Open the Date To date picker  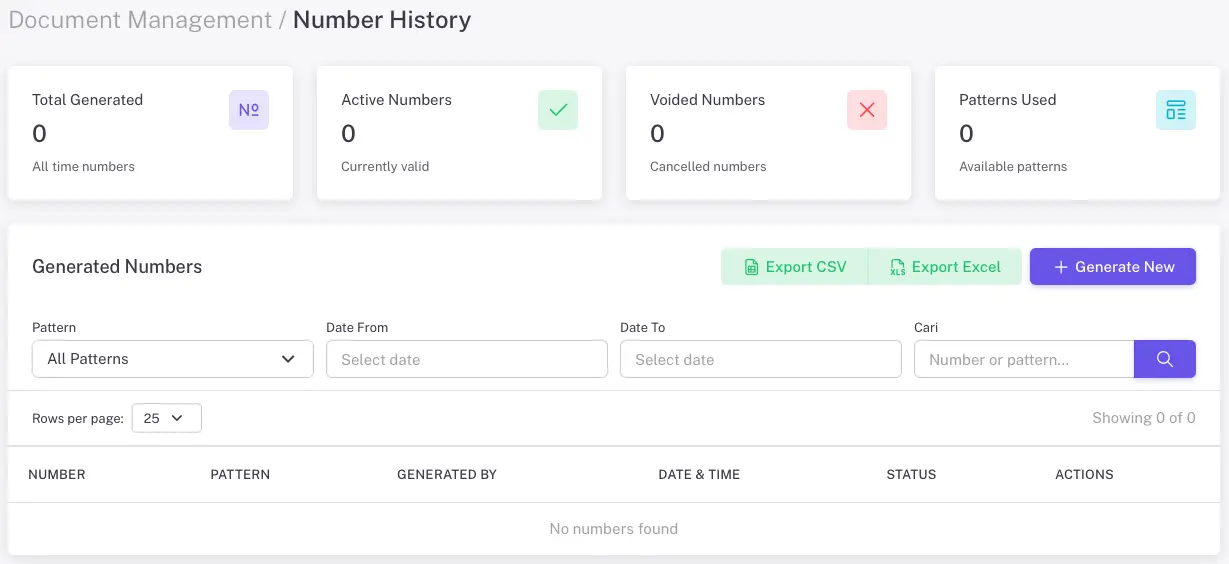(x=760, y=359)
